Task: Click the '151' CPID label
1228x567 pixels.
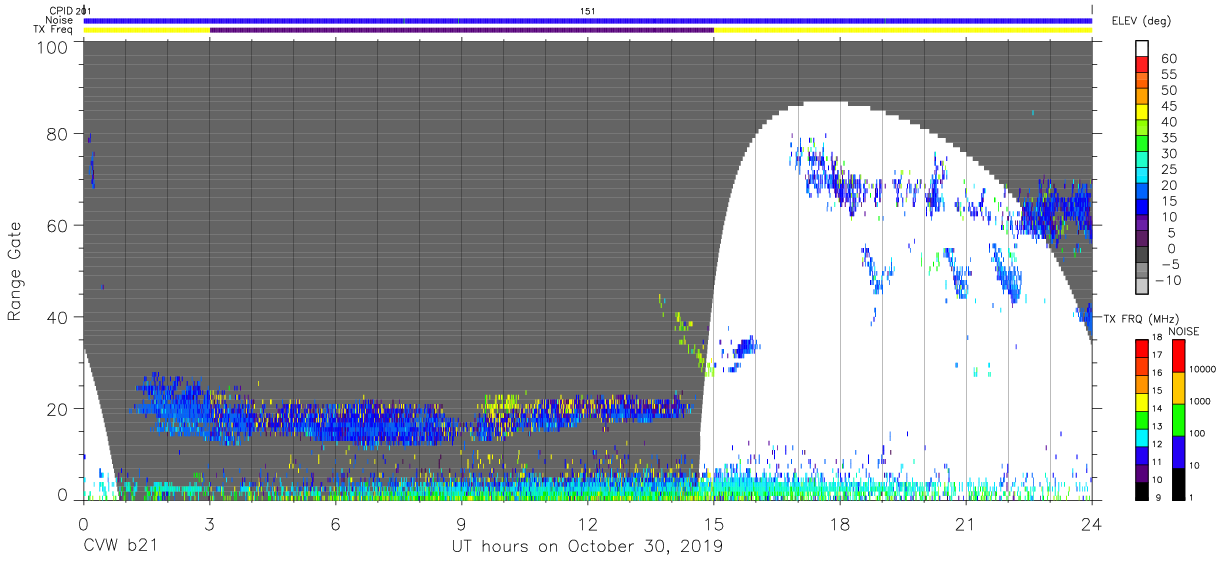Action: [588, 11]
